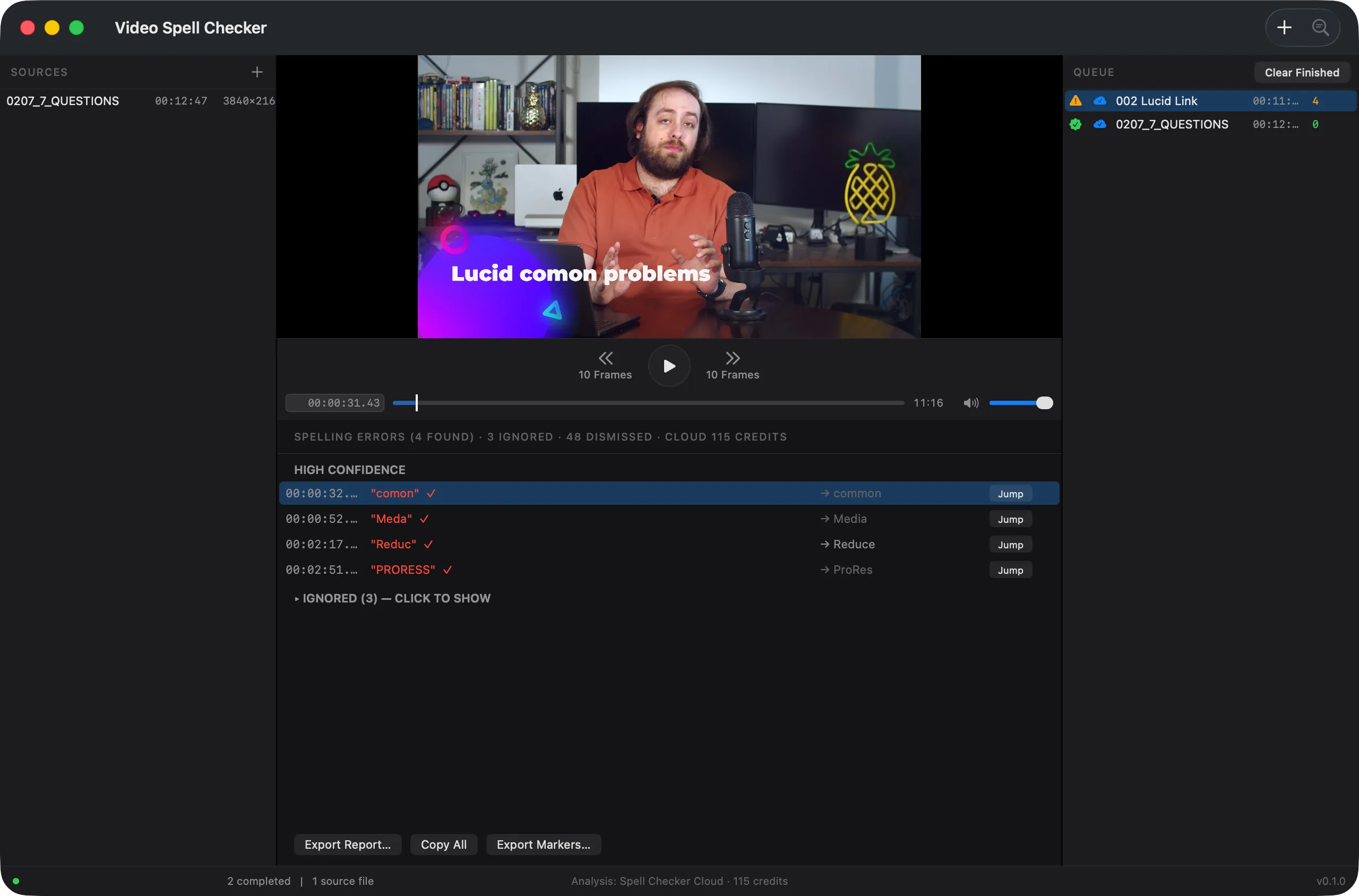Jump to the "comon" error

click(1010, 494)
